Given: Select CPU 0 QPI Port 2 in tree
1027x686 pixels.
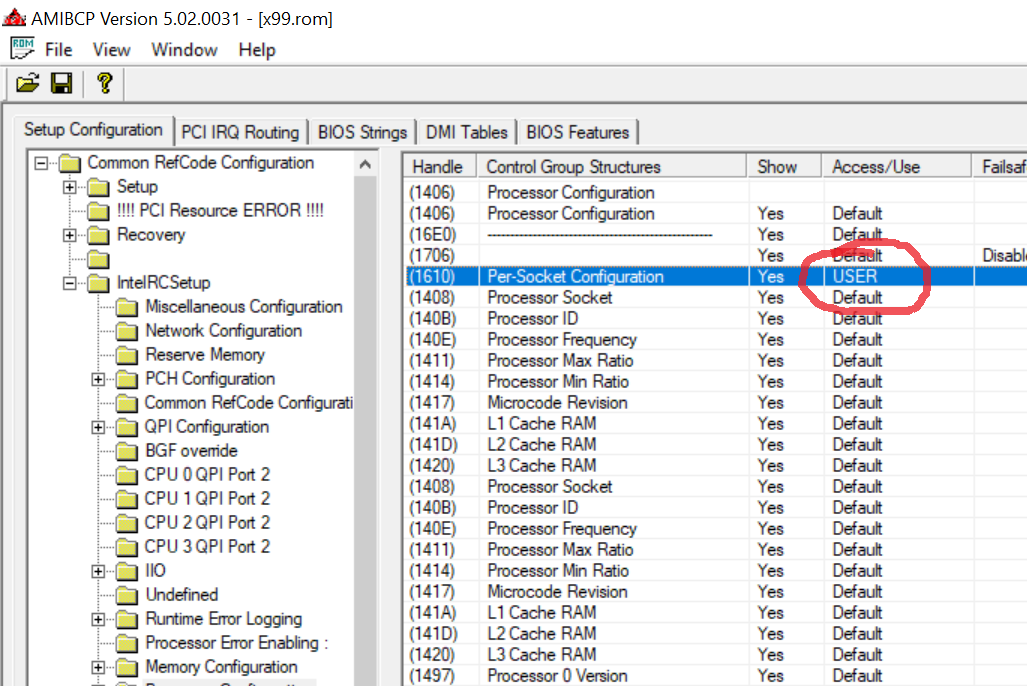Looking at the screenshot, I should click(x=207, y=474).
